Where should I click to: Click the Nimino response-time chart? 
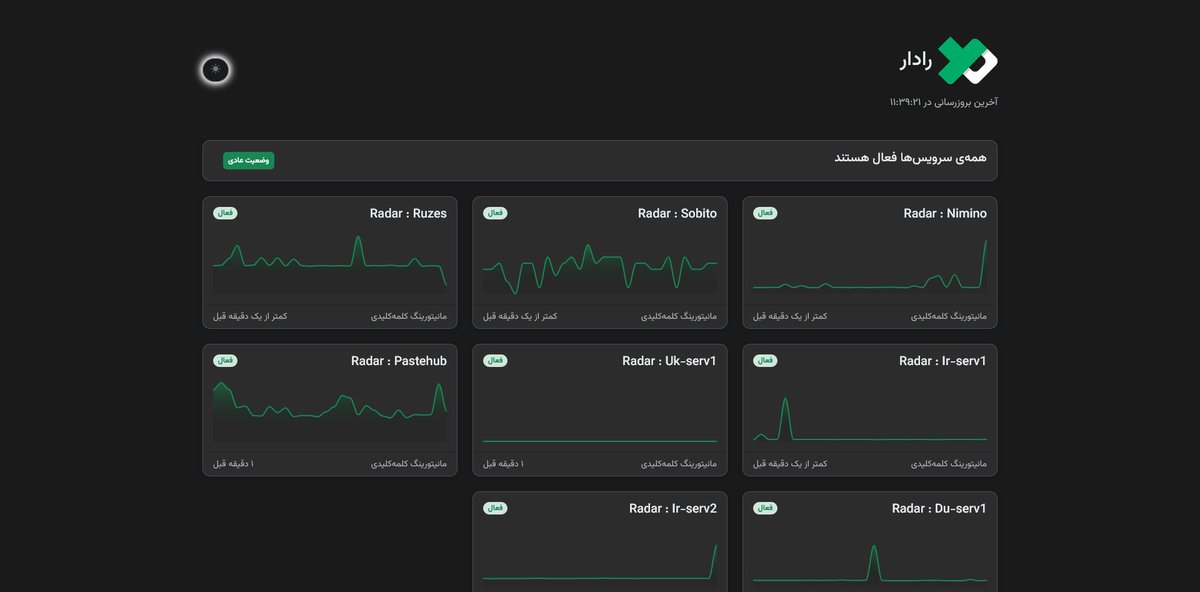870,265
